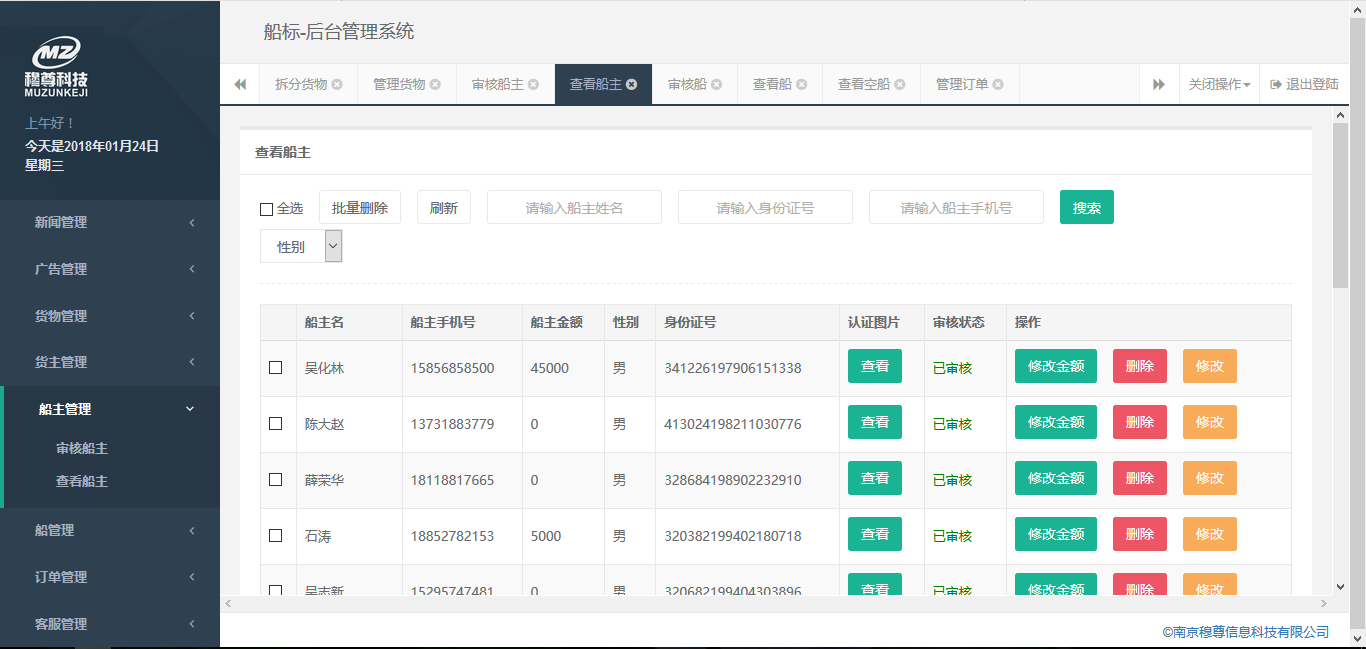Click the 请输入船主姓名 input field
The image size is (1366, 649).
(574, 208)
